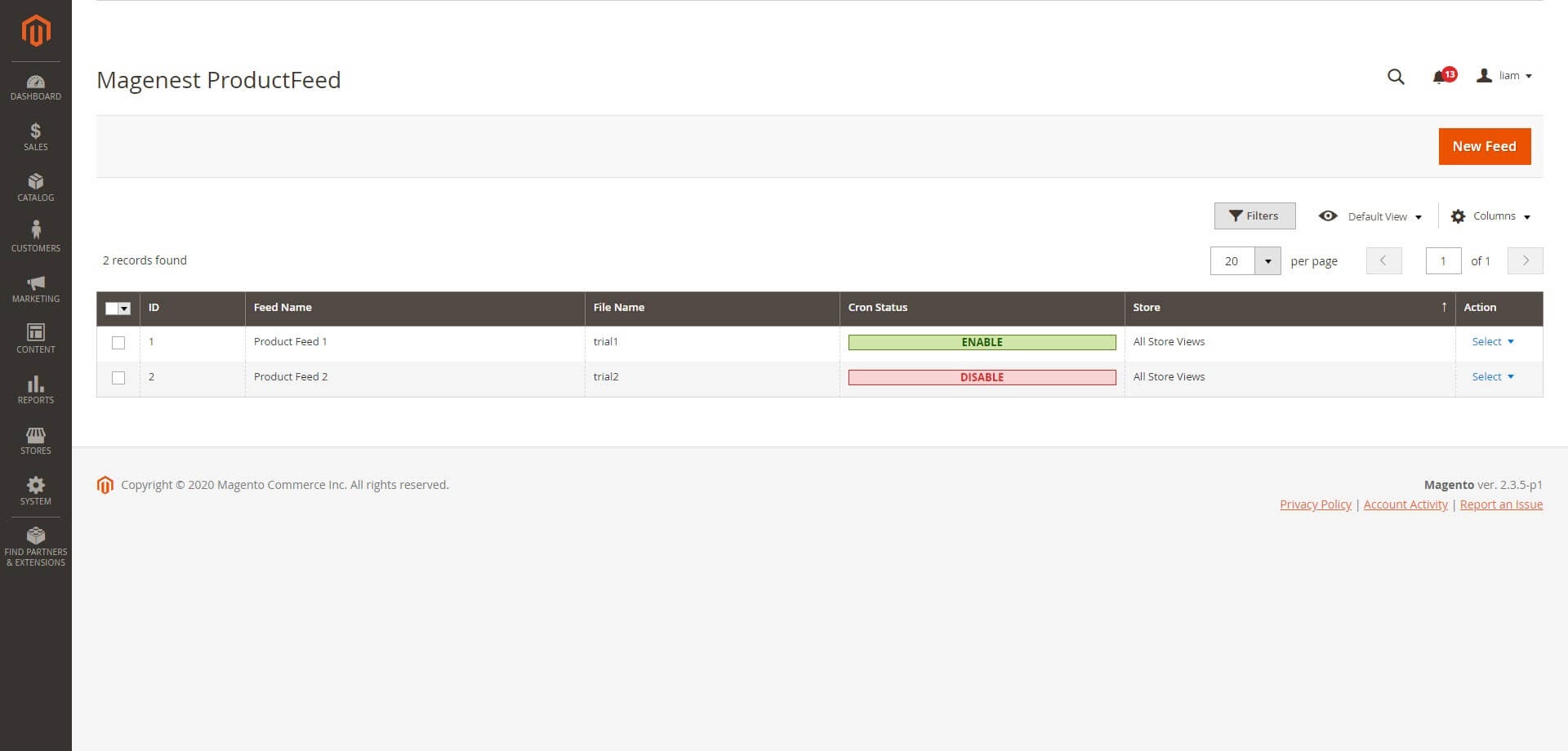Screen dimensions: 1568x751
Task: Open the Customers sidebar menu
Action: tap(36, 238)
